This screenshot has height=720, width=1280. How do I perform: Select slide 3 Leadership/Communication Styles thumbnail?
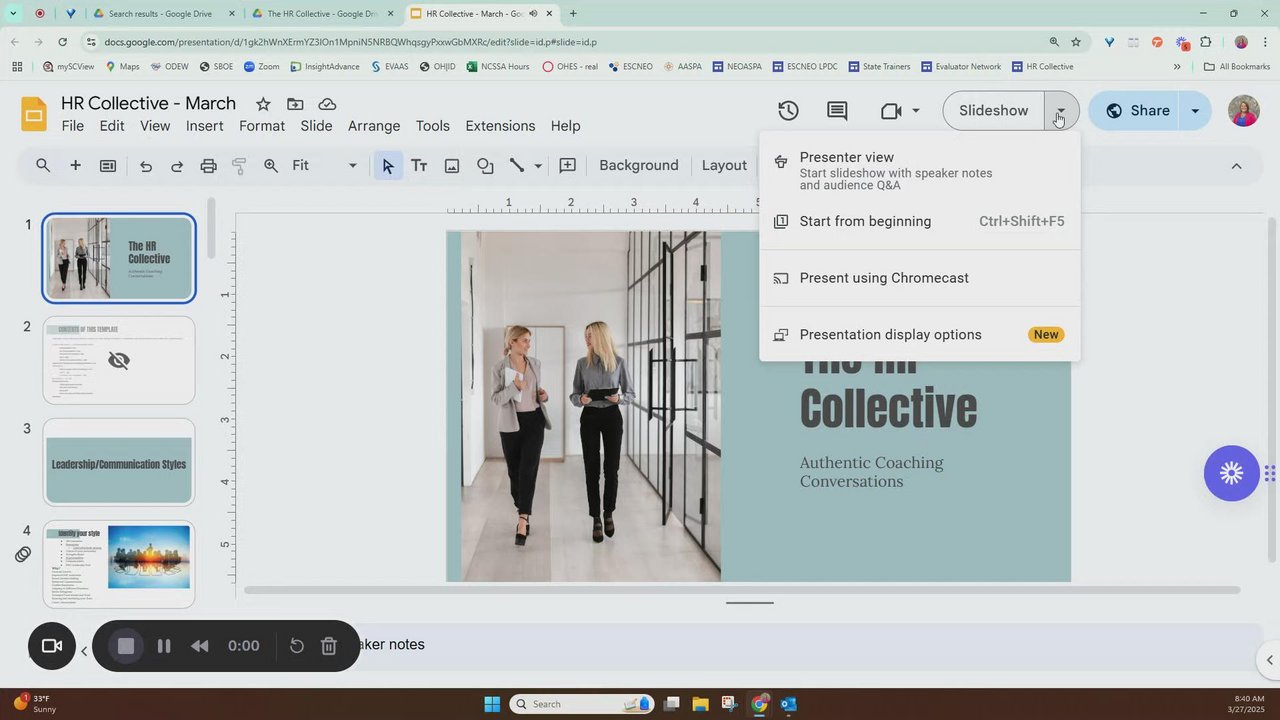pyautogui.click(x=119, y=463)
